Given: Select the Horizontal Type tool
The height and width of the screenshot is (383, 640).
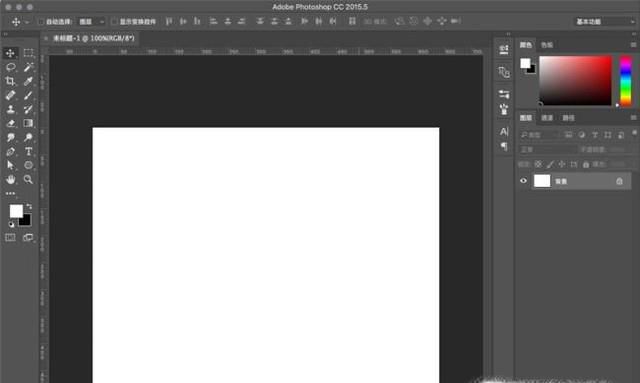Looking at the screenshot, I should click(28, 151).
